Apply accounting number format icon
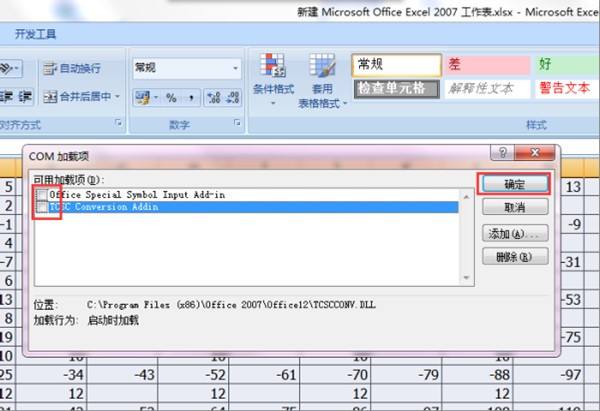The width and height of the screenshot is (600, 411). point(143,98)
